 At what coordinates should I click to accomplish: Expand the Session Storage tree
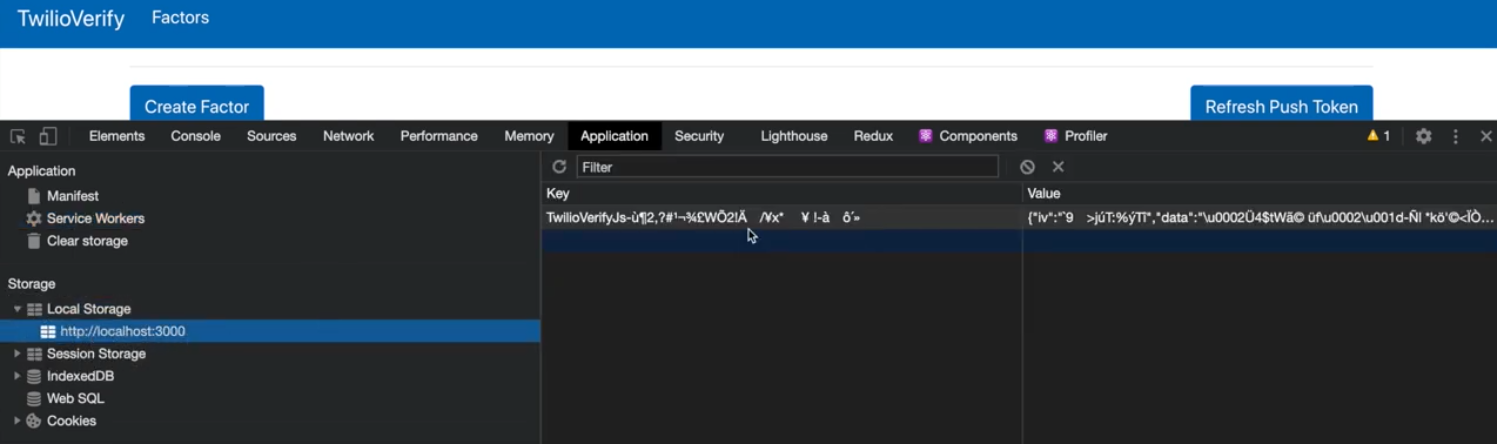point(17,354)
